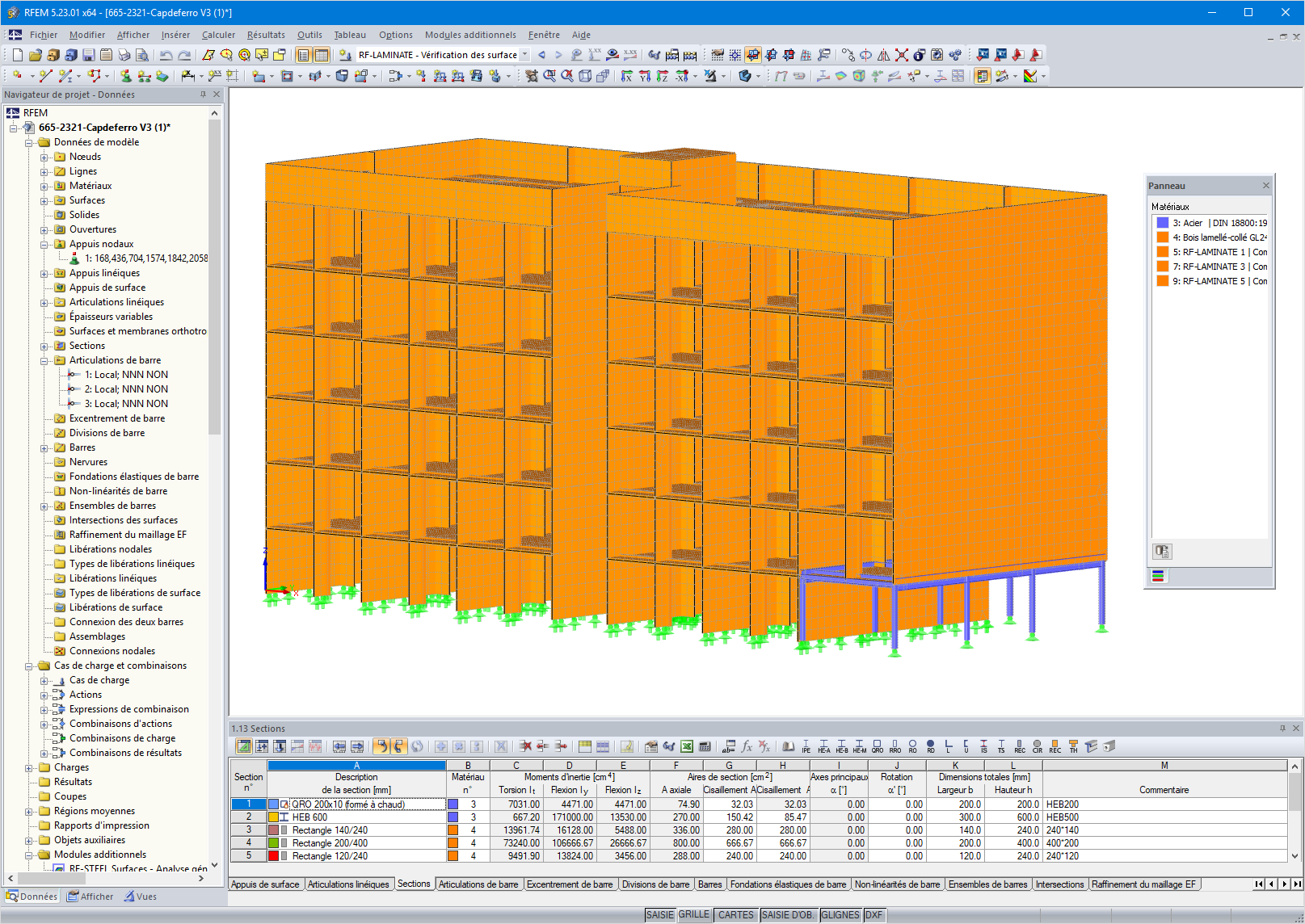Open the RF-LAMINATE verification dropdown
The height and width of the screenshot is (924, 1305).
524,54
